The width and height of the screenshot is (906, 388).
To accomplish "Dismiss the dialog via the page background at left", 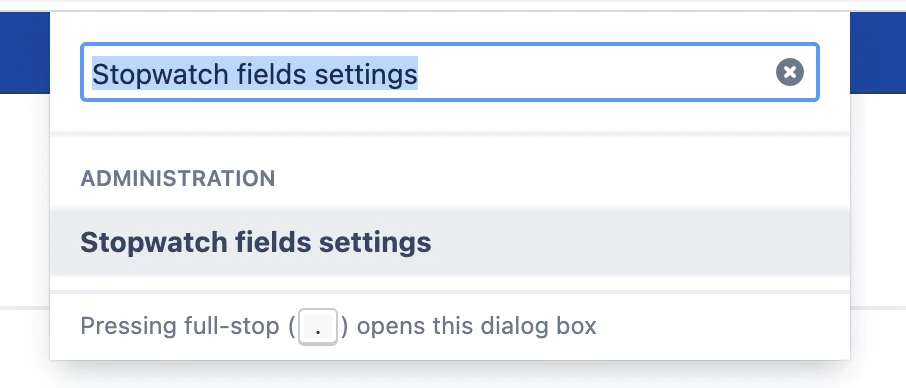I will [25, 202].
